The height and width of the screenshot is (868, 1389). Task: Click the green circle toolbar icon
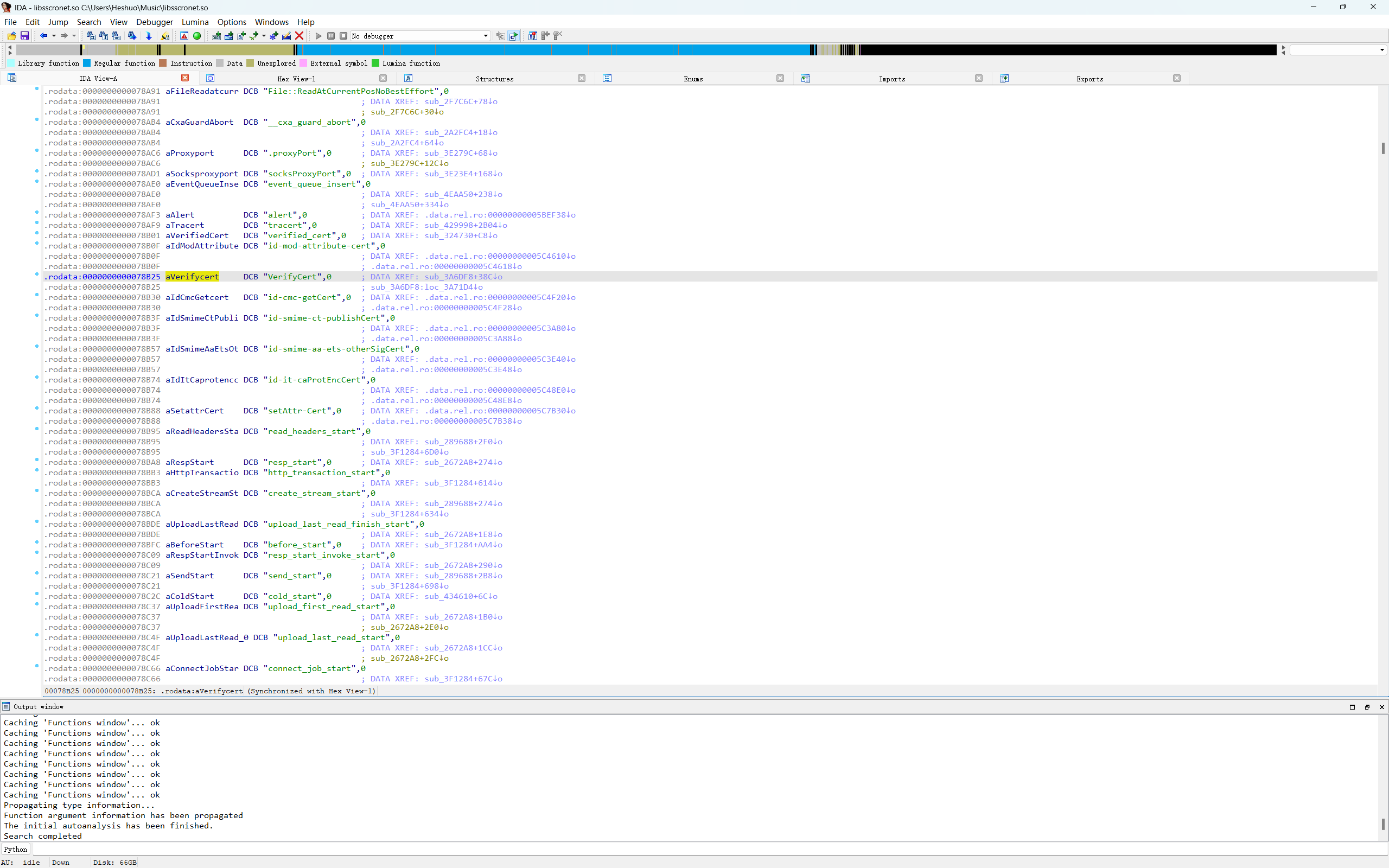(197, 36)
